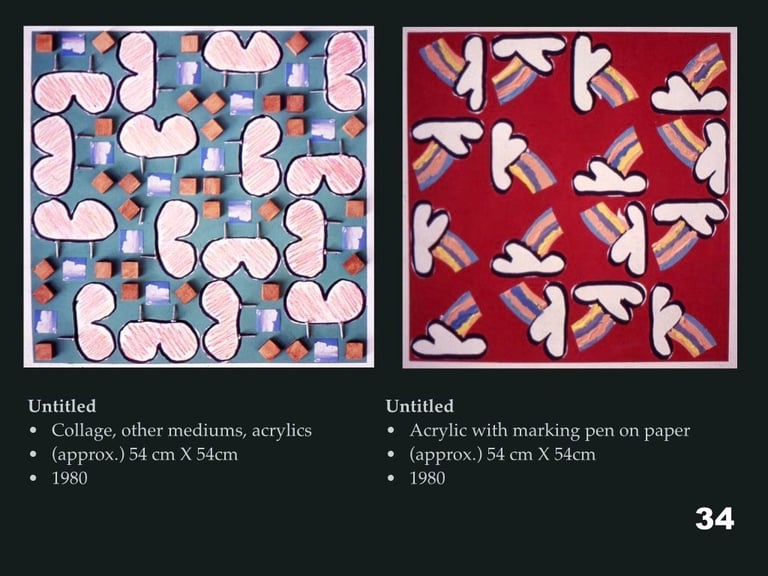768x576 pixels.
Task: Click the bullet before the left "1980"
Action: click(33, 478)
